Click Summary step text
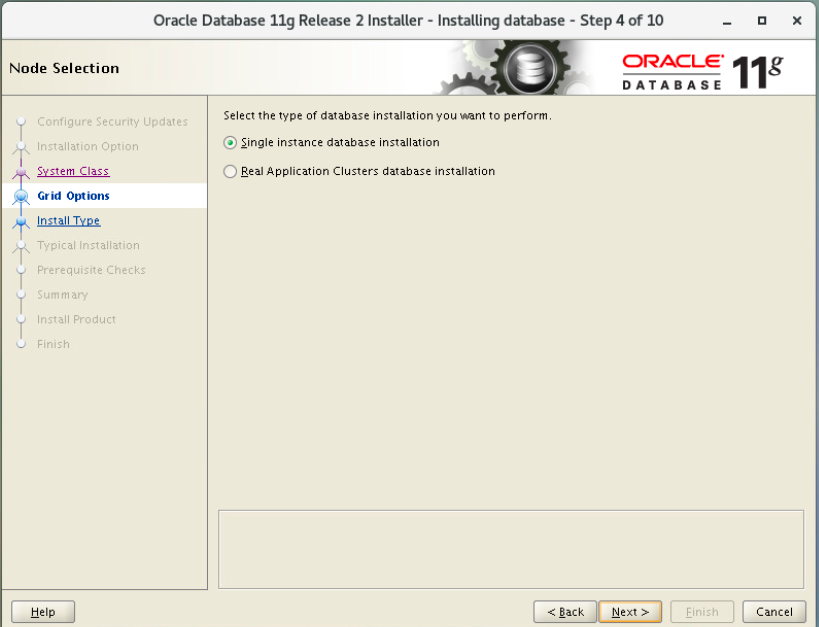The image size is (819, 627). point(62,295)
